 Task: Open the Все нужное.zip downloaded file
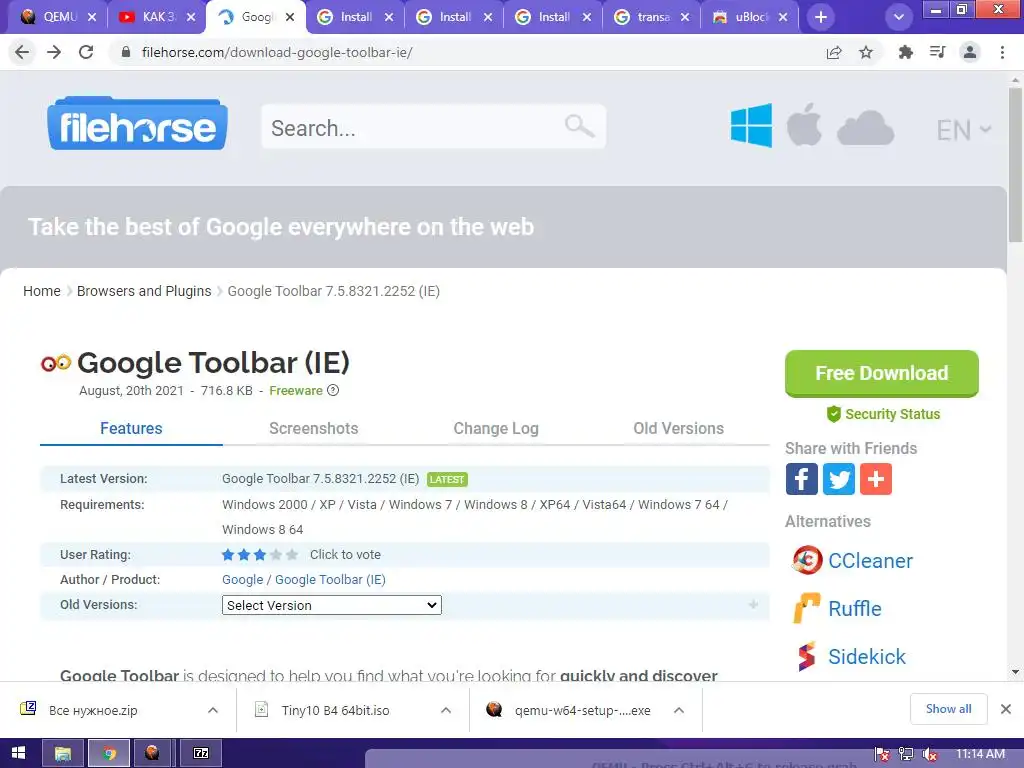93,711
